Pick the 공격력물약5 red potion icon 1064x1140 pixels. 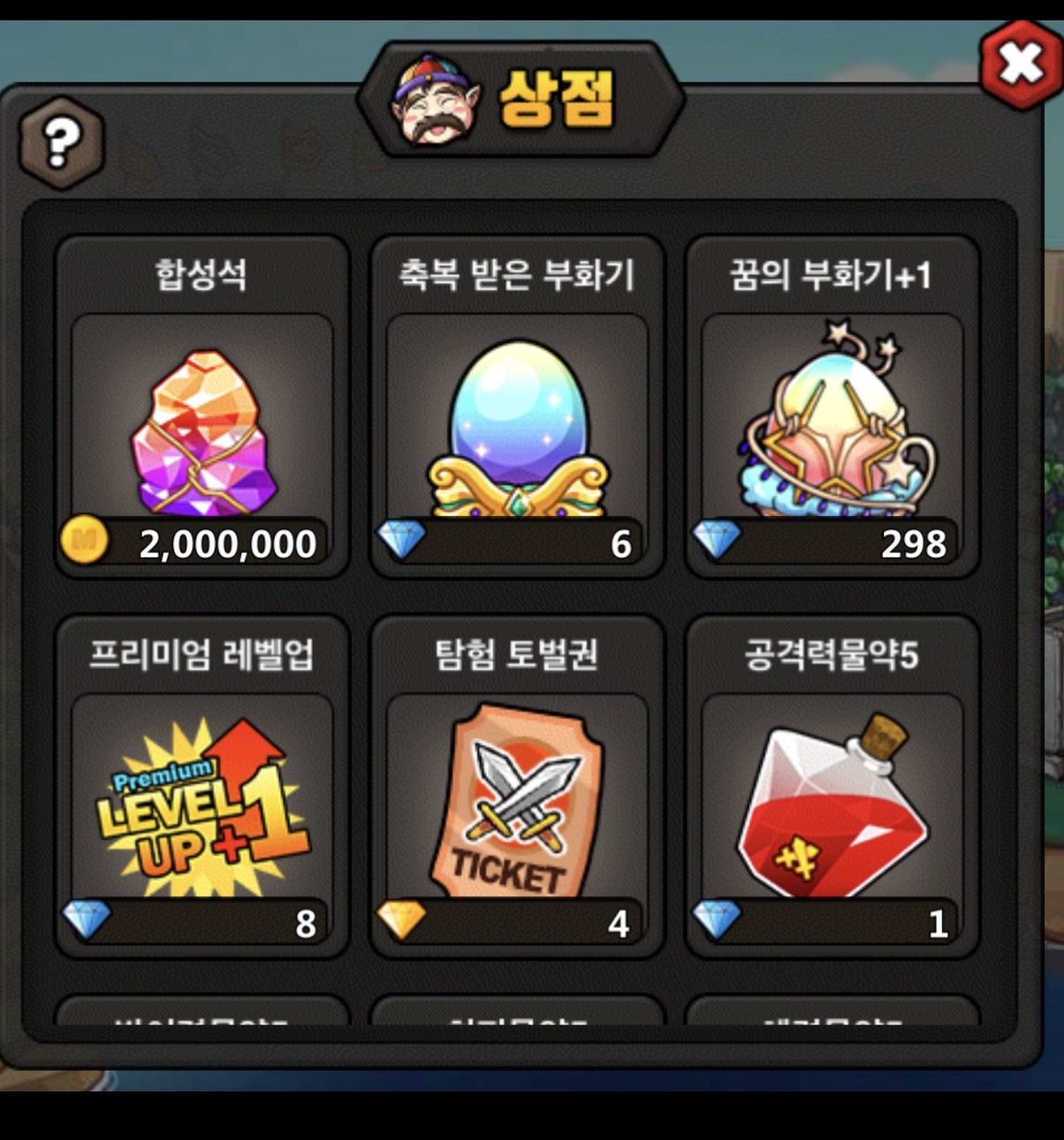click(x=832, y=805)
